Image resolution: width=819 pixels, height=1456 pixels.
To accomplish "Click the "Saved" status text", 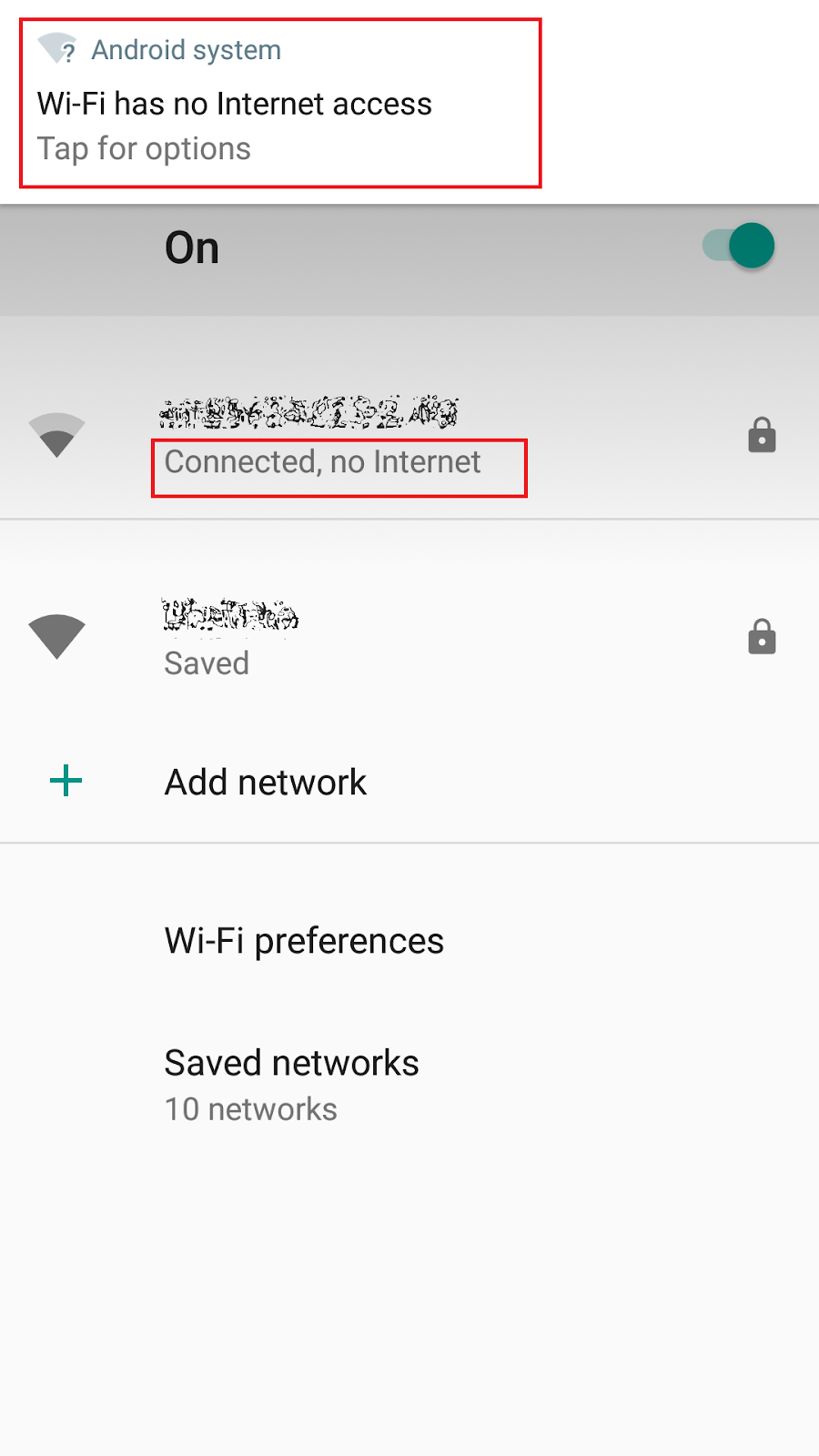I will click(207, 663).
